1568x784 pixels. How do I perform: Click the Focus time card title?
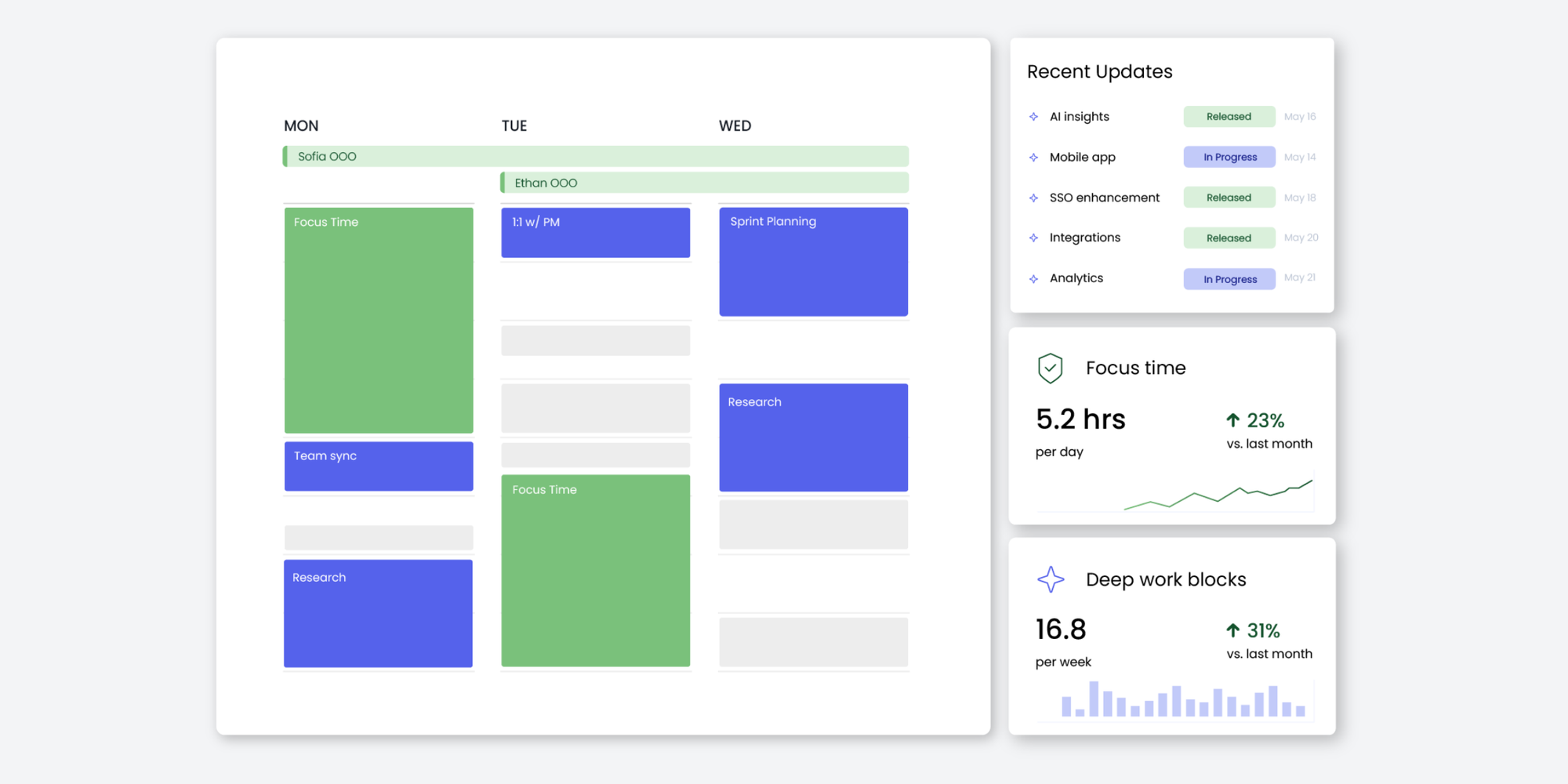[x=1135, y=368]
